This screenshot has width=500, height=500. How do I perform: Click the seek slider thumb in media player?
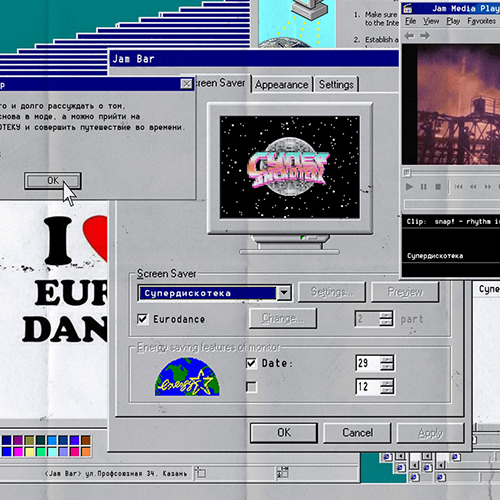tap(407, 173)
